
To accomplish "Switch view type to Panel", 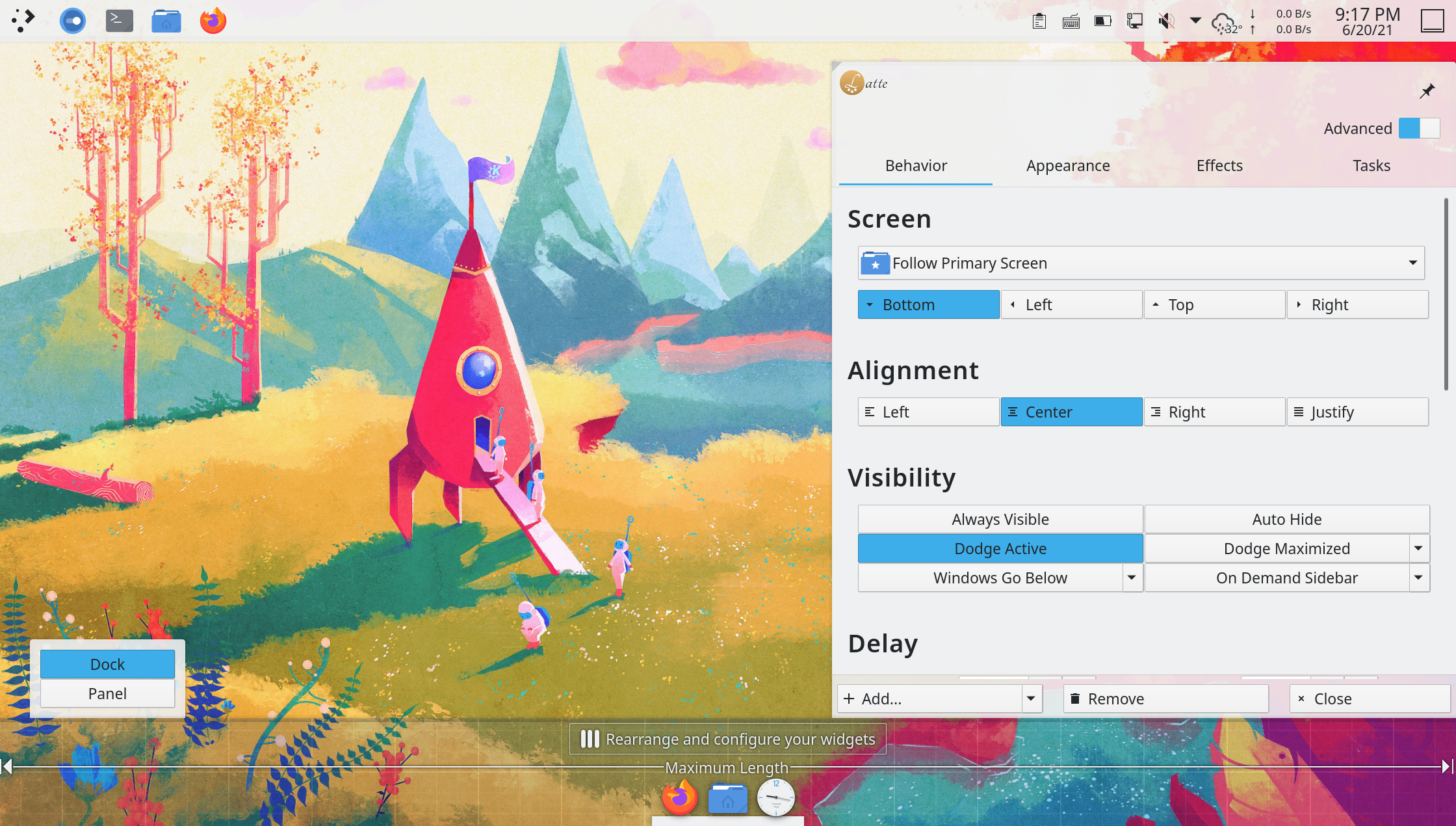I will click(x=107, y=693).
